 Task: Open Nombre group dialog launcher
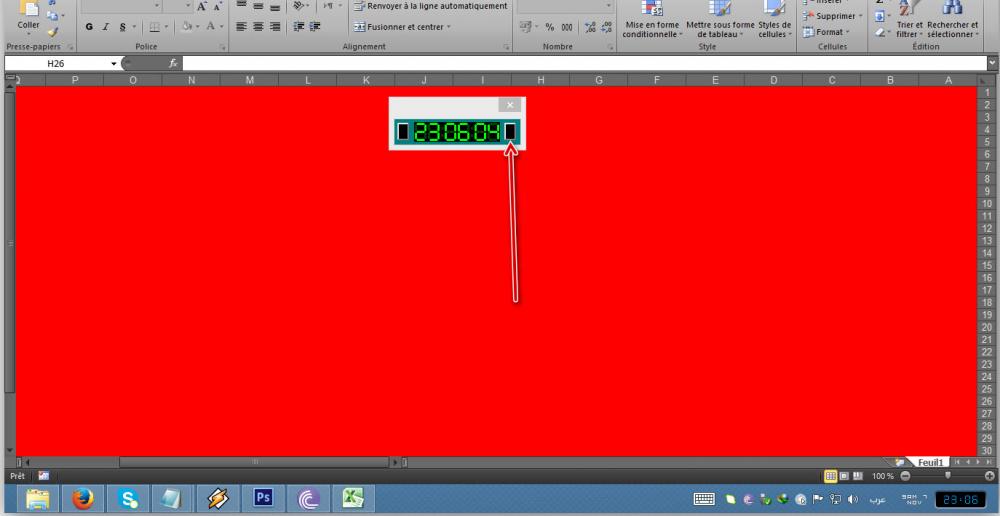[610, 47]
